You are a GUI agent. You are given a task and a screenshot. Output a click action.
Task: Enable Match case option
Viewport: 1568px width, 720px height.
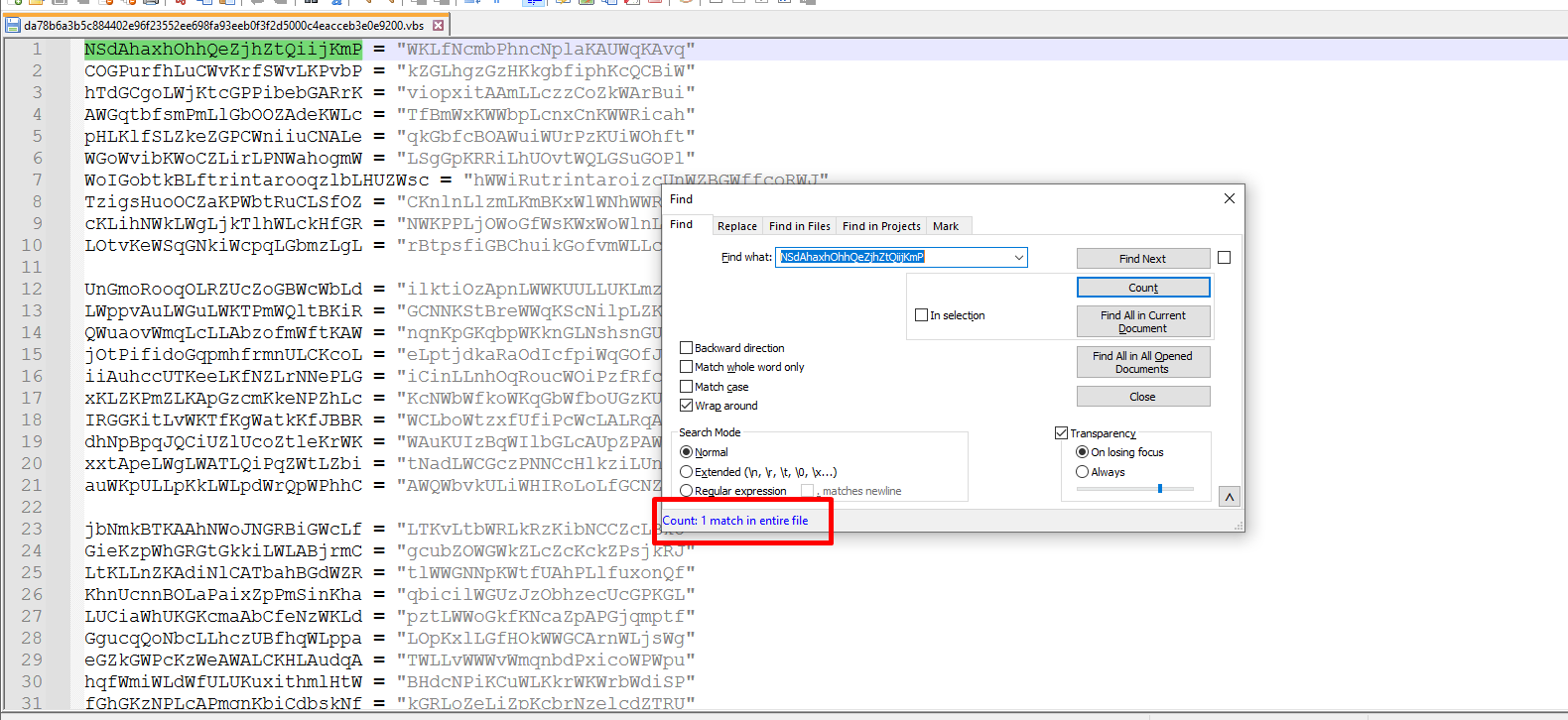pos(686,387)
